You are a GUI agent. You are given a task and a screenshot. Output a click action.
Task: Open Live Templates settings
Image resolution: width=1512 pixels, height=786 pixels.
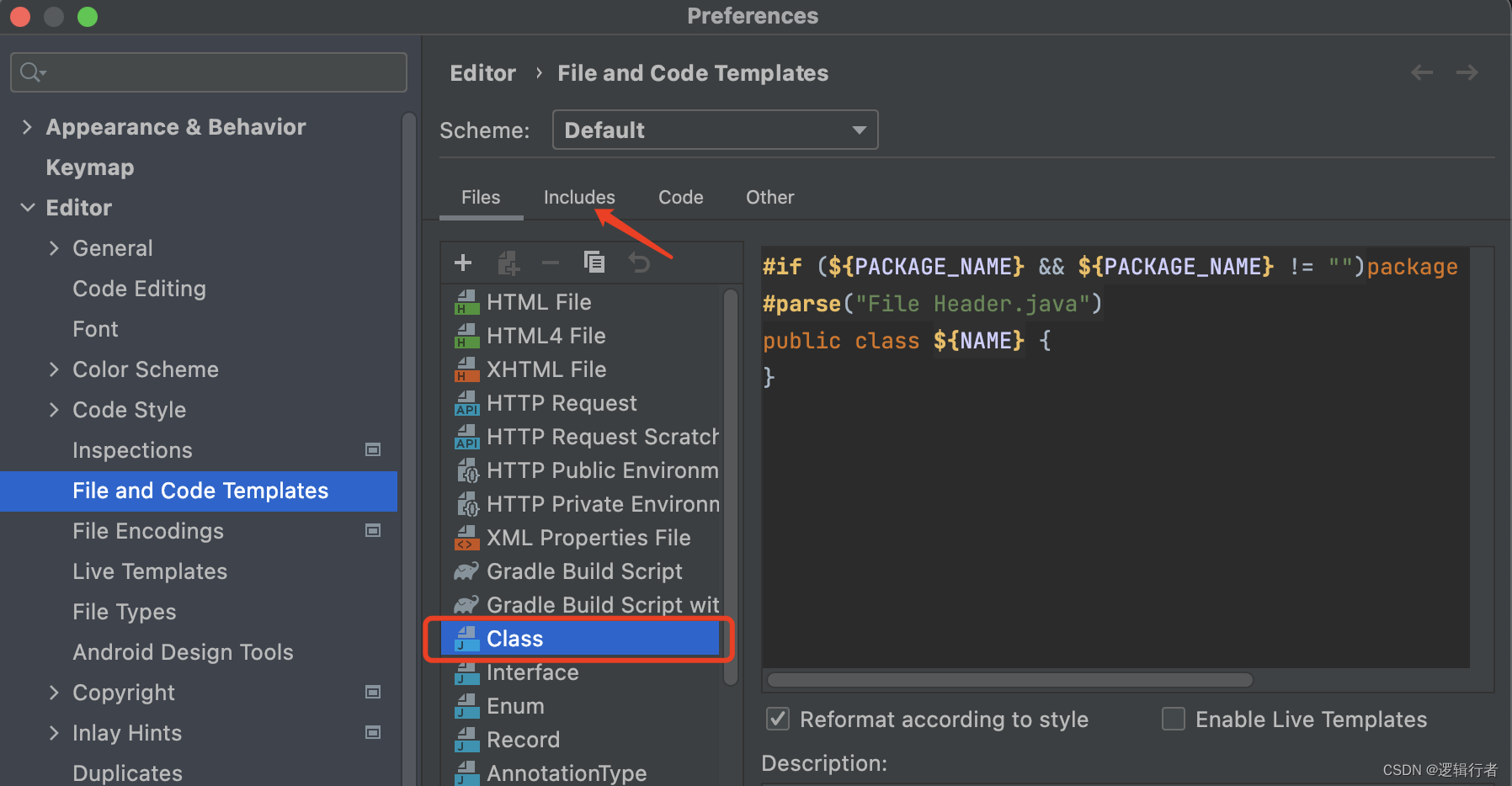150,571
